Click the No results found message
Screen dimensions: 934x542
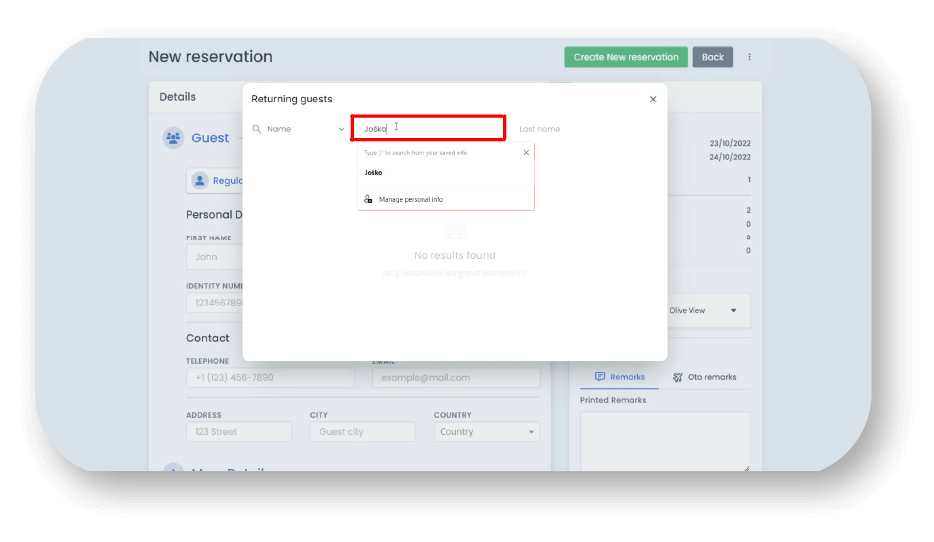pyautogui.click(x=454, y=255)
